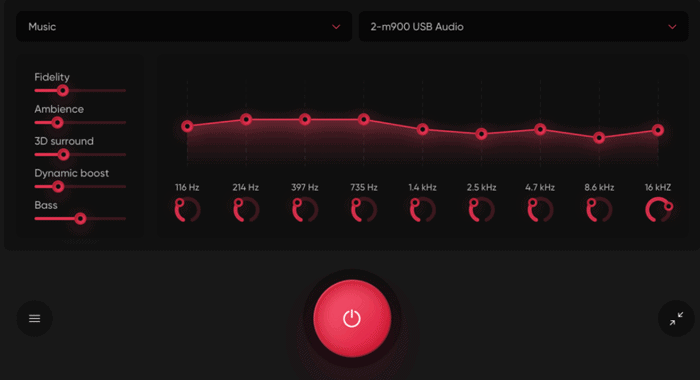This screenshot has height=380, width=700.
Task: Click the 1.4 kHz equalizer knob
Action: [x=423, y=210]
